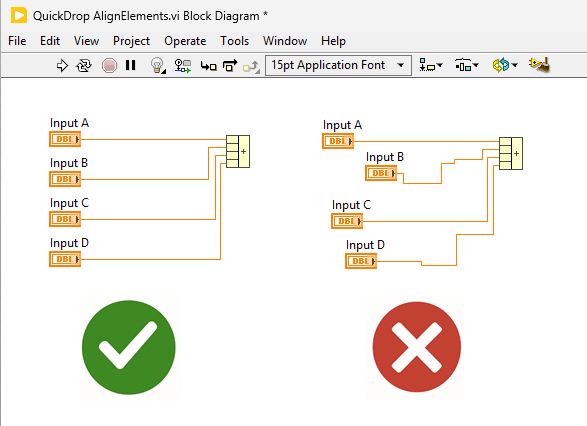The width and height of the screenshot is (587, 426).
Task: Click the Run arrow button
Action: (x=62, y=66)
